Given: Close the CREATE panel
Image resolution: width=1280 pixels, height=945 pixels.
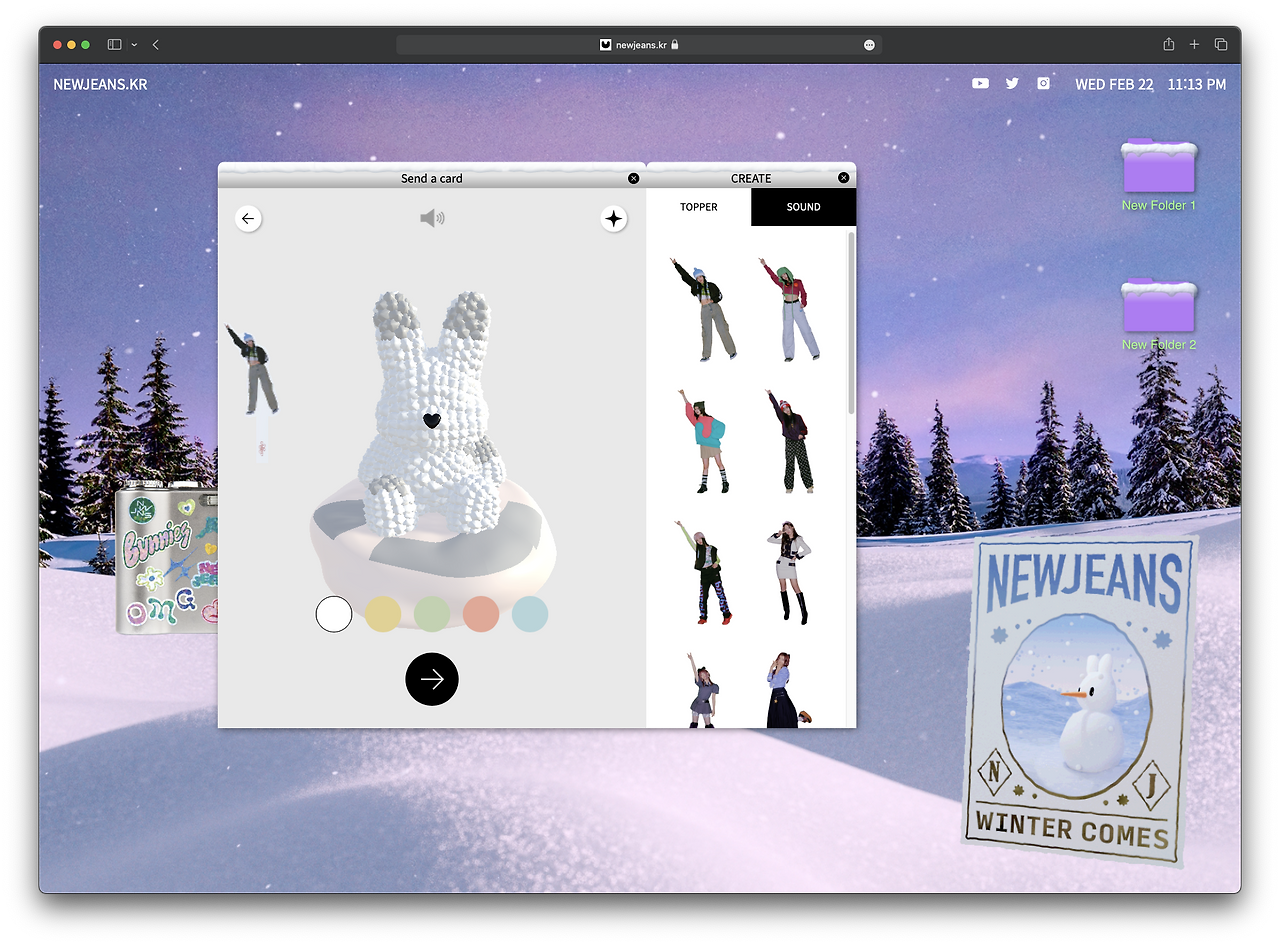Looking at the screenshot, I should tap(843, 178).
